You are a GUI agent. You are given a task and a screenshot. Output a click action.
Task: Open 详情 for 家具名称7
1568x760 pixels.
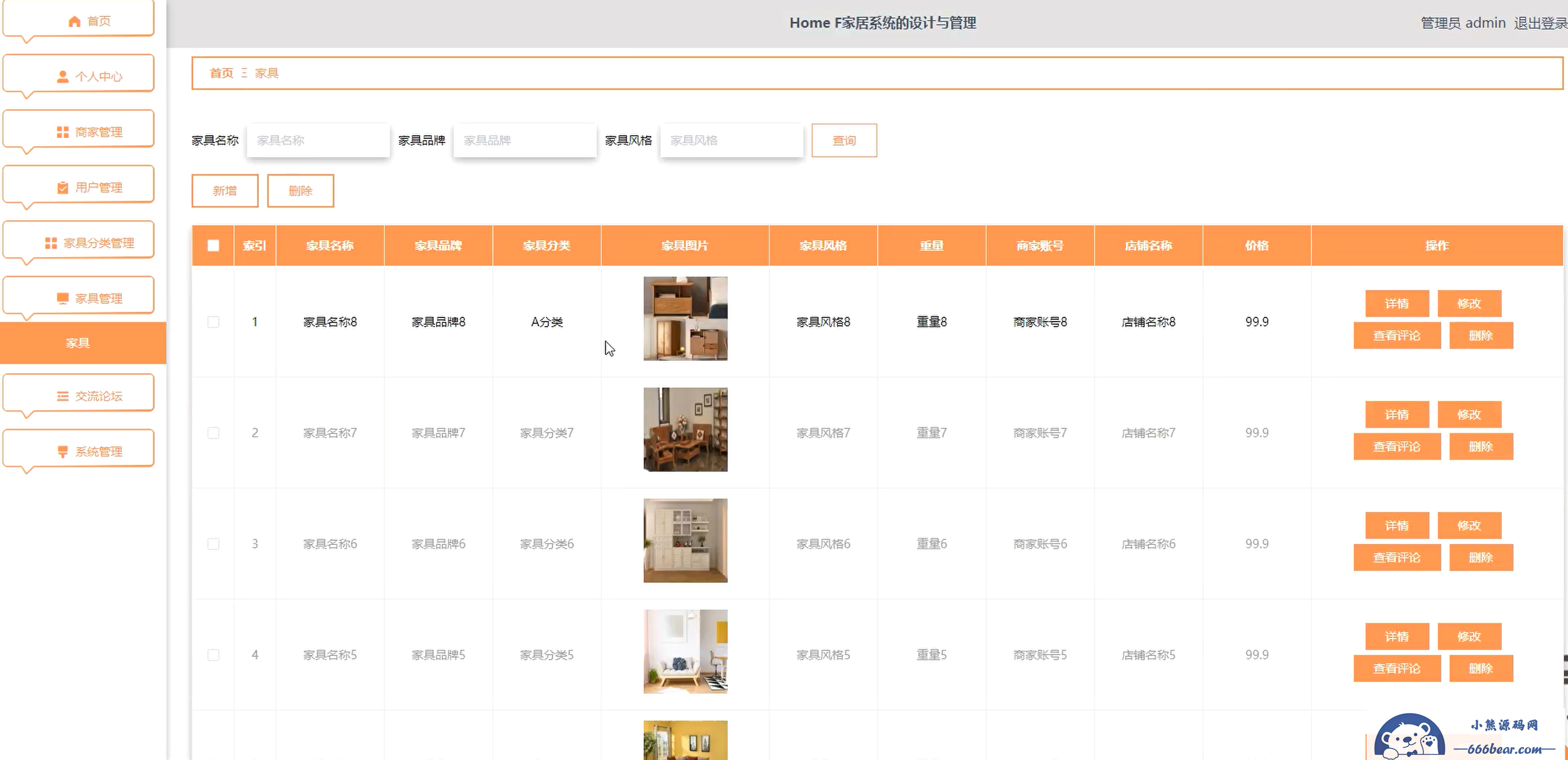click(1397, 415)
